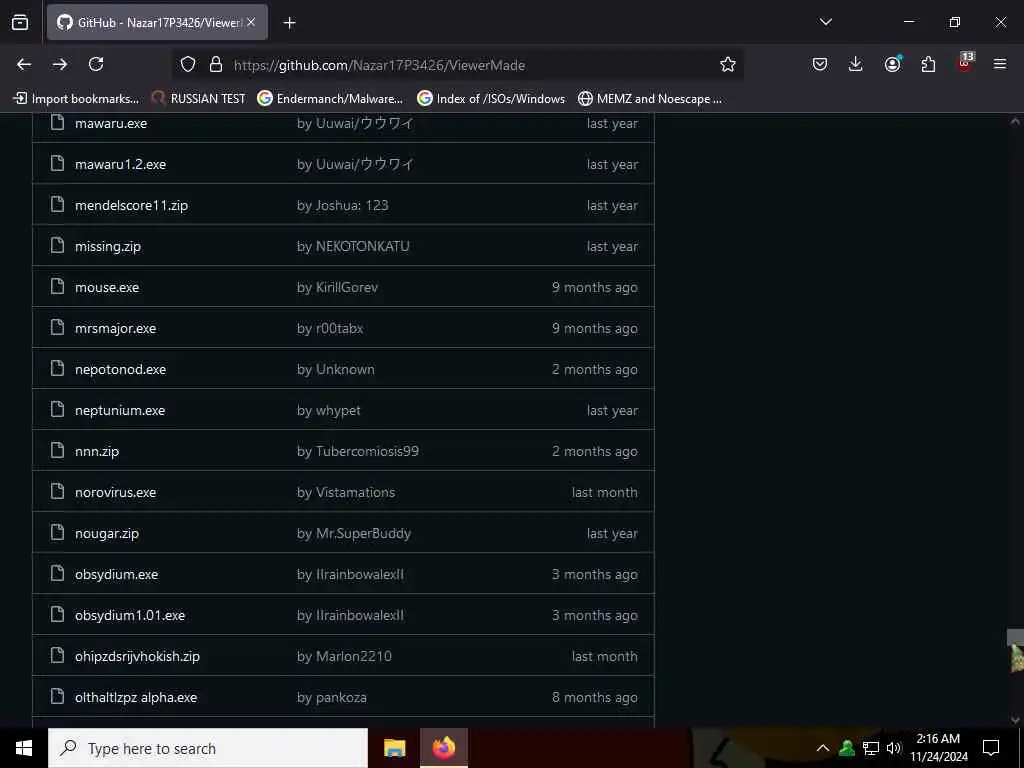Open the MEMZ and Noescape bookmark

point(650,99)
